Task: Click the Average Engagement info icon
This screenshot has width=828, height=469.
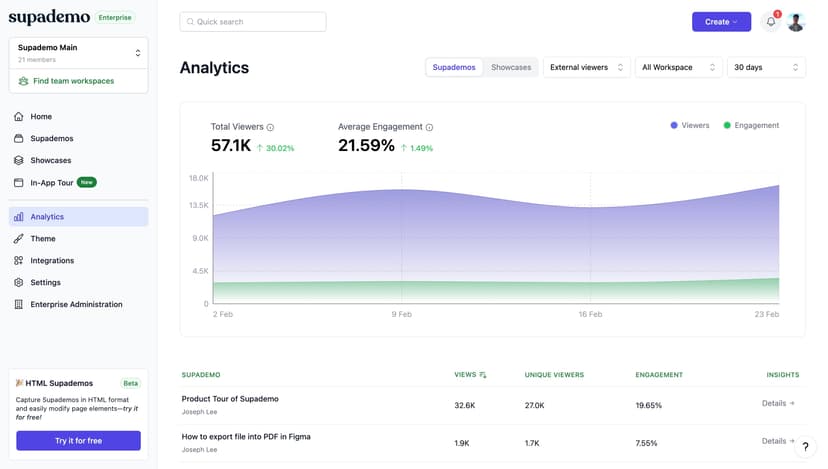Action: point(429,127)
